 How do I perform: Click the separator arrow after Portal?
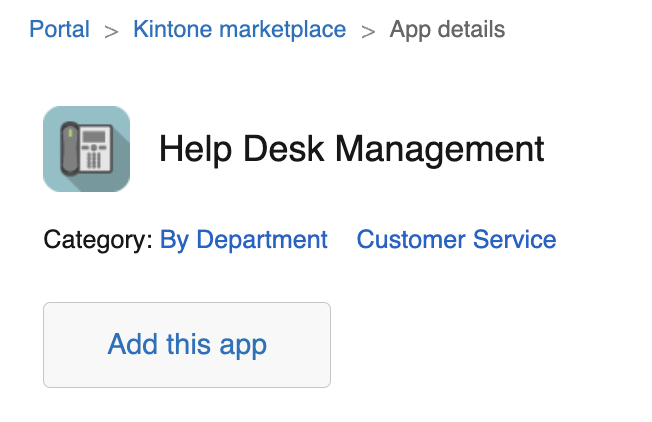pos(111,31)
